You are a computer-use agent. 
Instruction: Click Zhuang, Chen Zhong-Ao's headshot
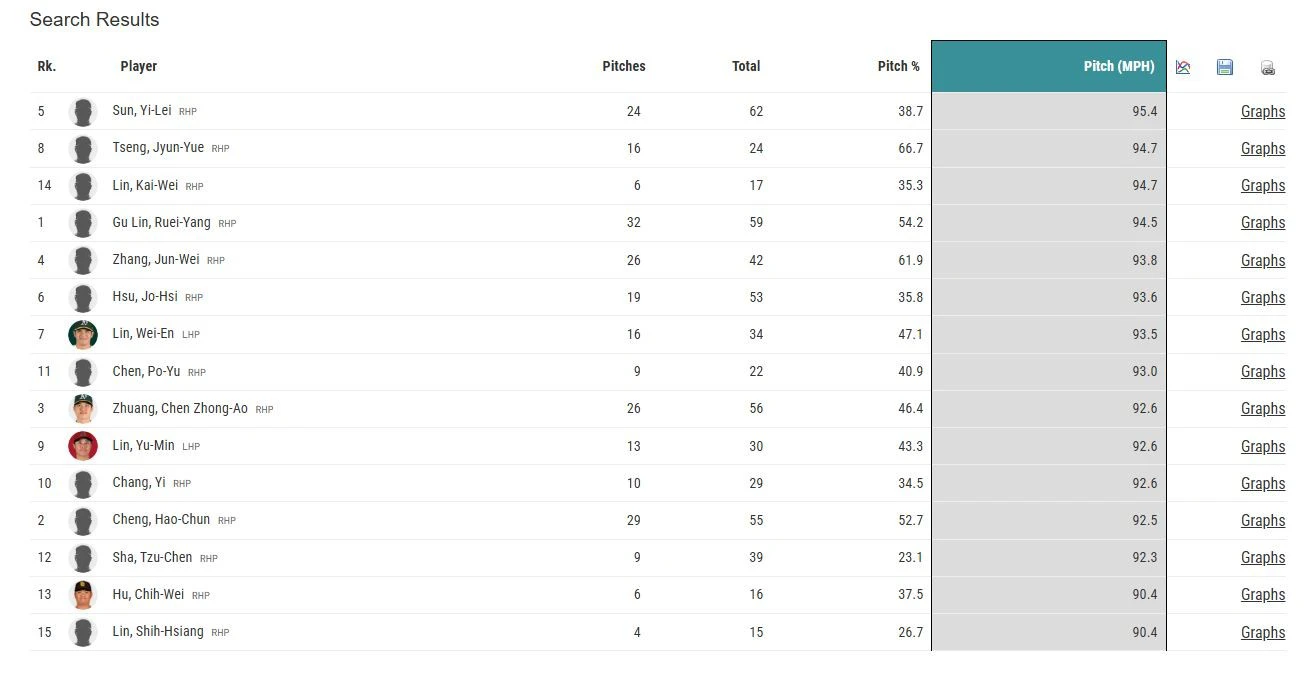click(83, 408)
